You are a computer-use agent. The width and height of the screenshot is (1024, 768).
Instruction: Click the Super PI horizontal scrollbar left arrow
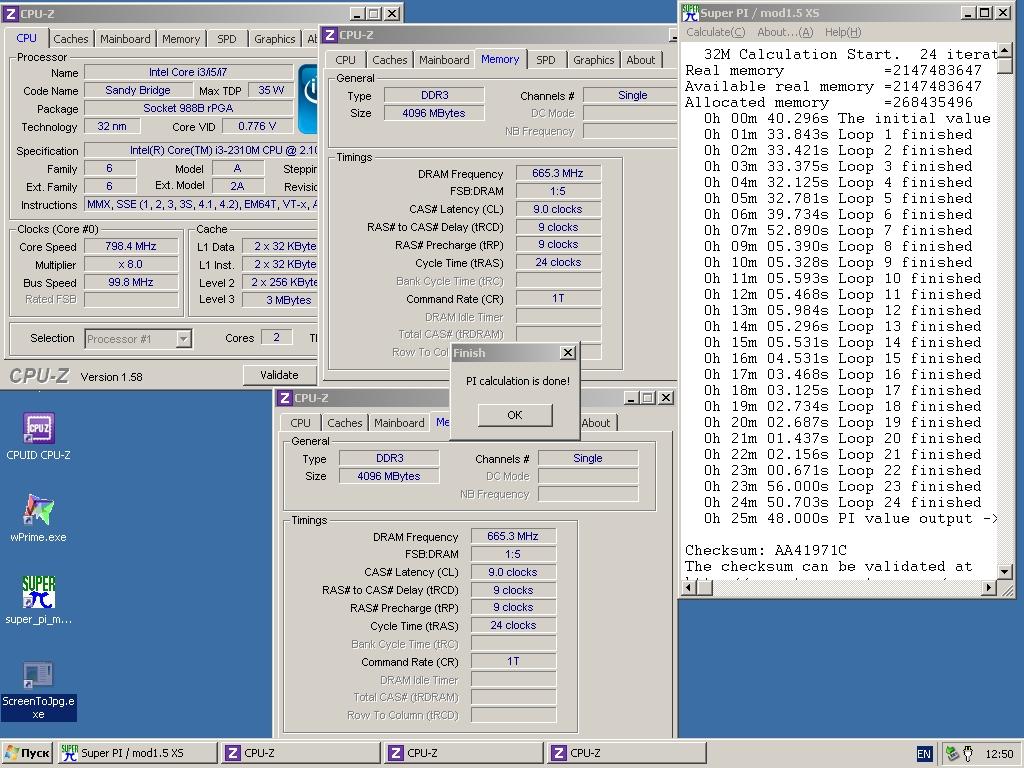coord(688,588)
